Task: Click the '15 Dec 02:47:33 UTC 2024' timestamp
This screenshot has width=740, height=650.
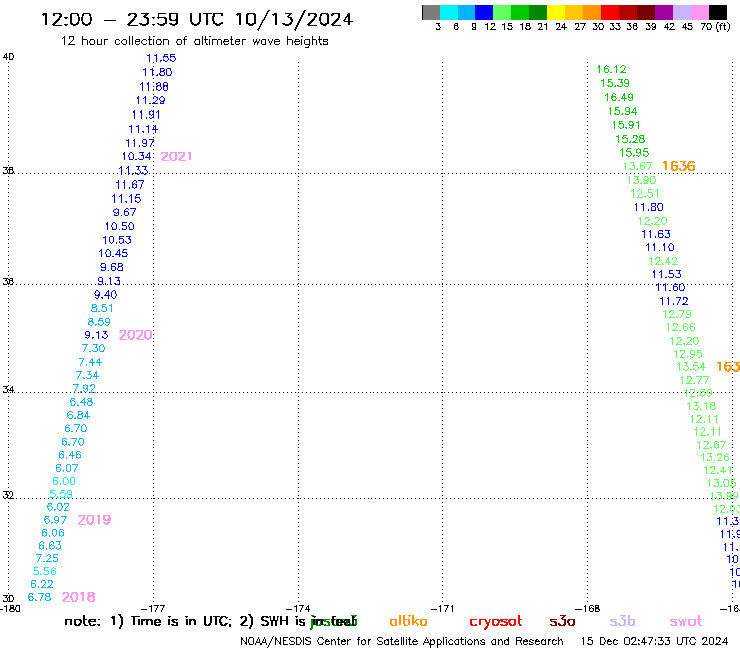Action: (x=655, y=641)
